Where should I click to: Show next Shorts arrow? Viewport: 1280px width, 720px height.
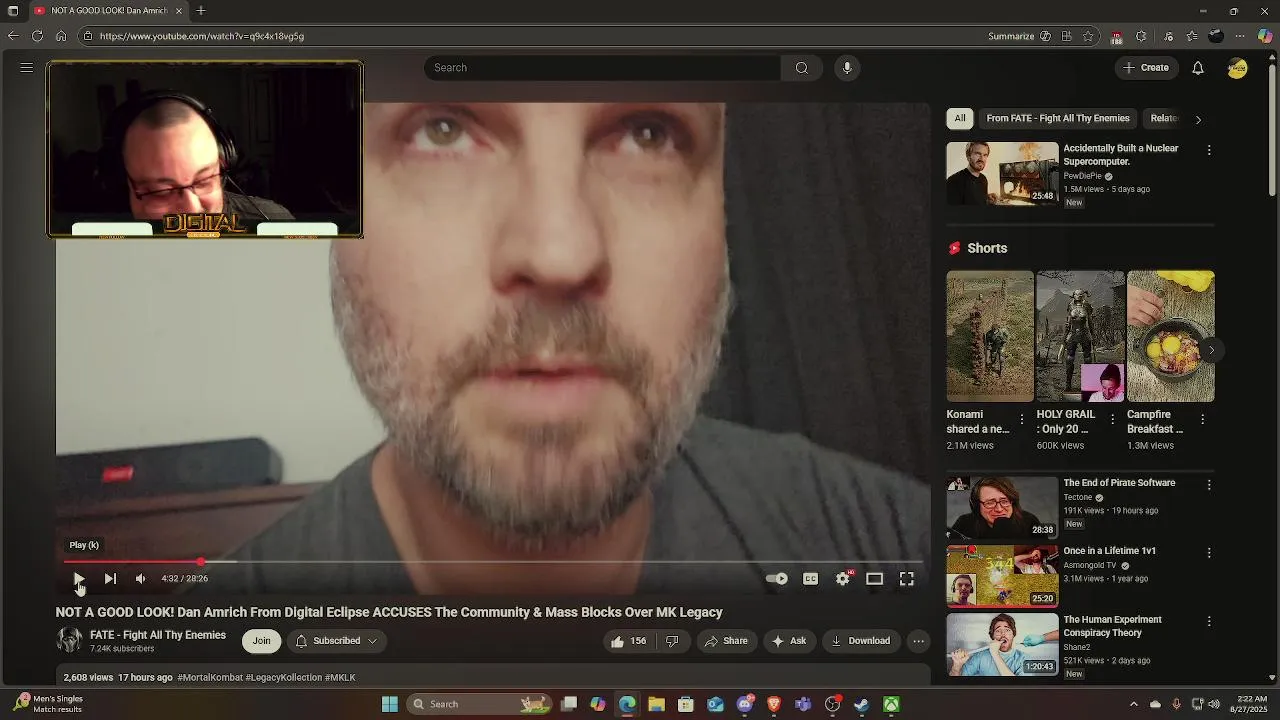coord(1211,350)
